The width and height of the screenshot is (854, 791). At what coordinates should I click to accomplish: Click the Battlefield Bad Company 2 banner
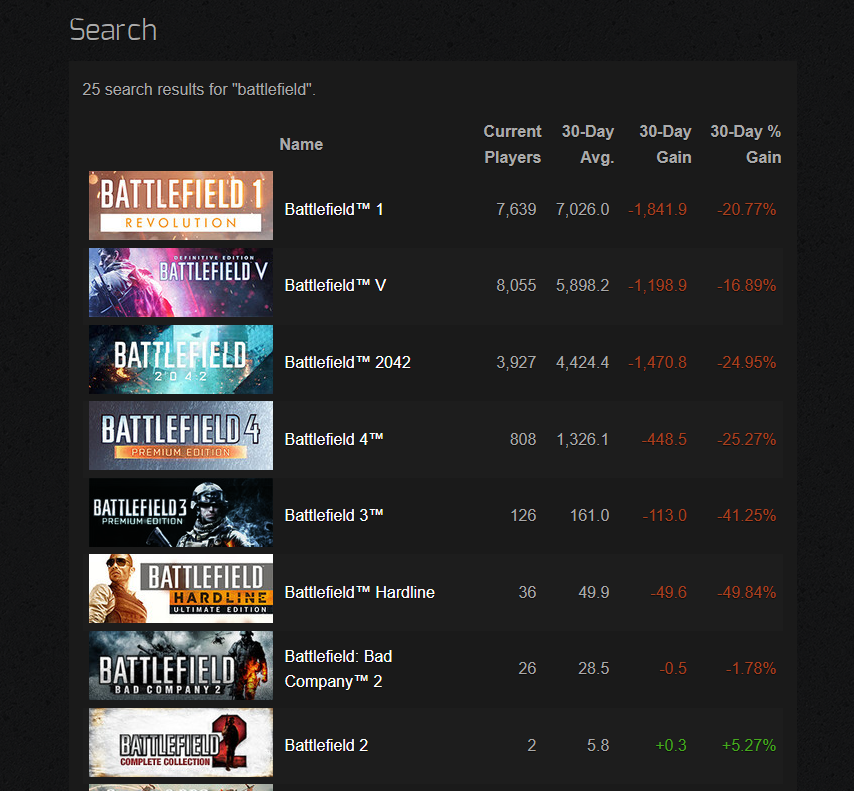(x=181, y=665)
